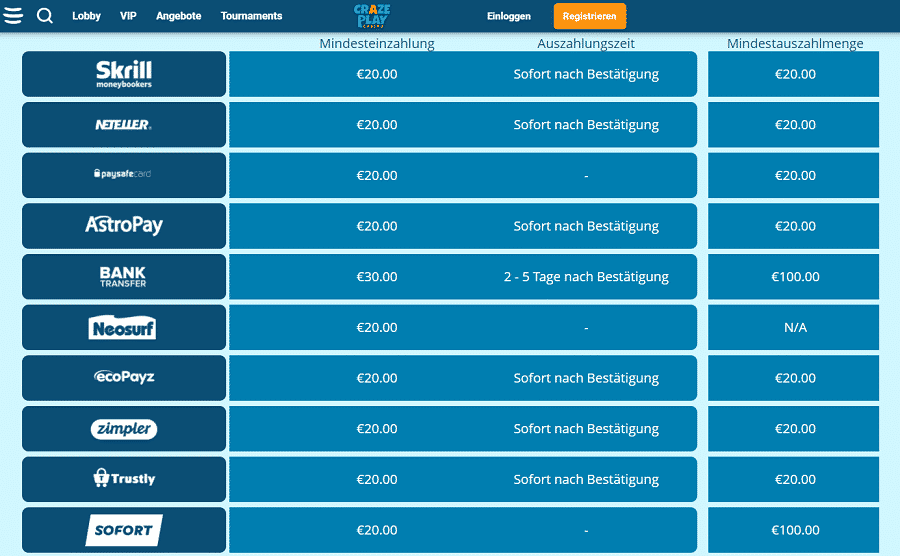The width and height of the screenshot is (900, 556).
Task: Click Trustly's €20.00 minimum deposit value
Action: (377, 479)
